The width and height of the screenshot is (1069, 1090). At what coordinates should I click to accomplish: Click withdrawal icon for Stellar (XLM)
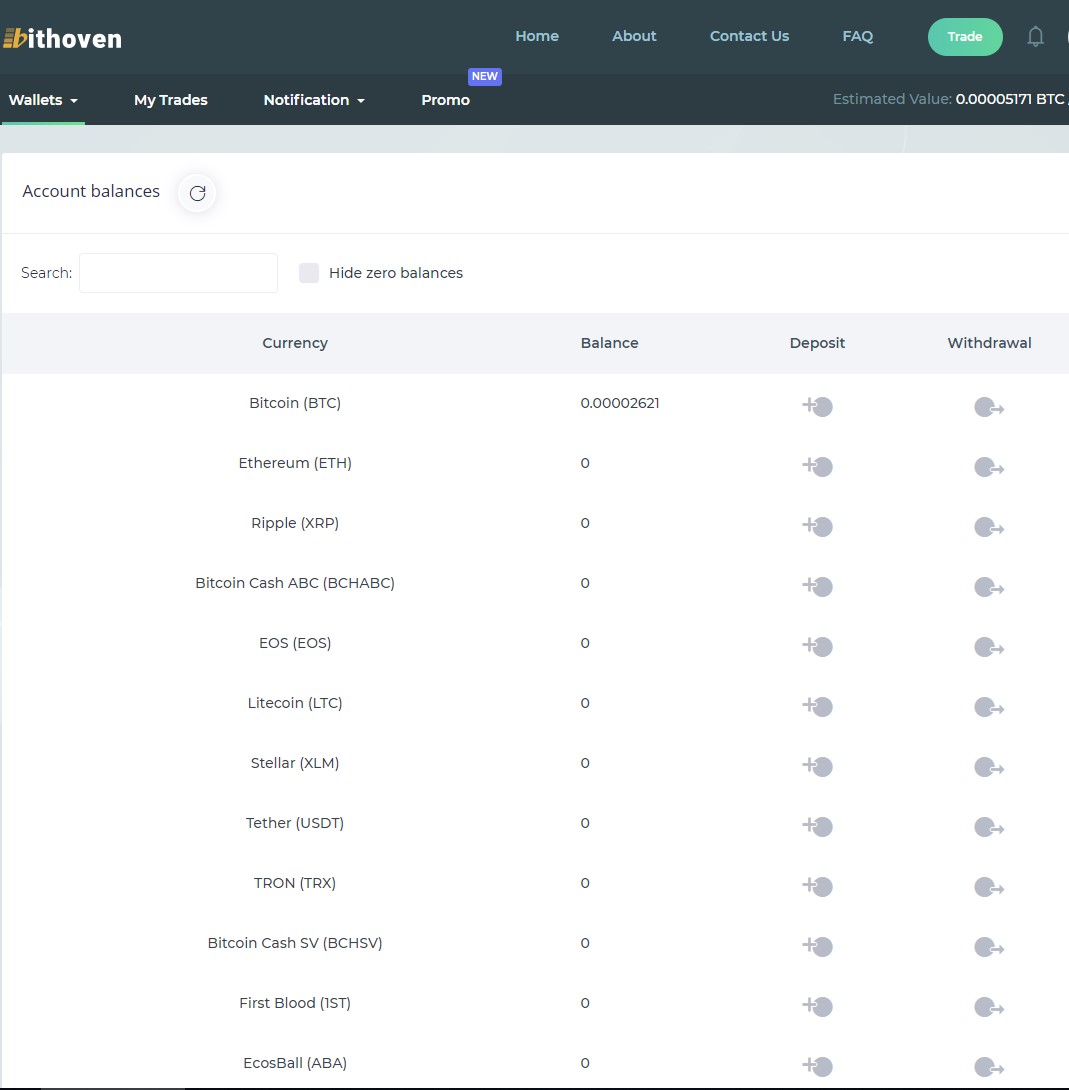[988, 767]
